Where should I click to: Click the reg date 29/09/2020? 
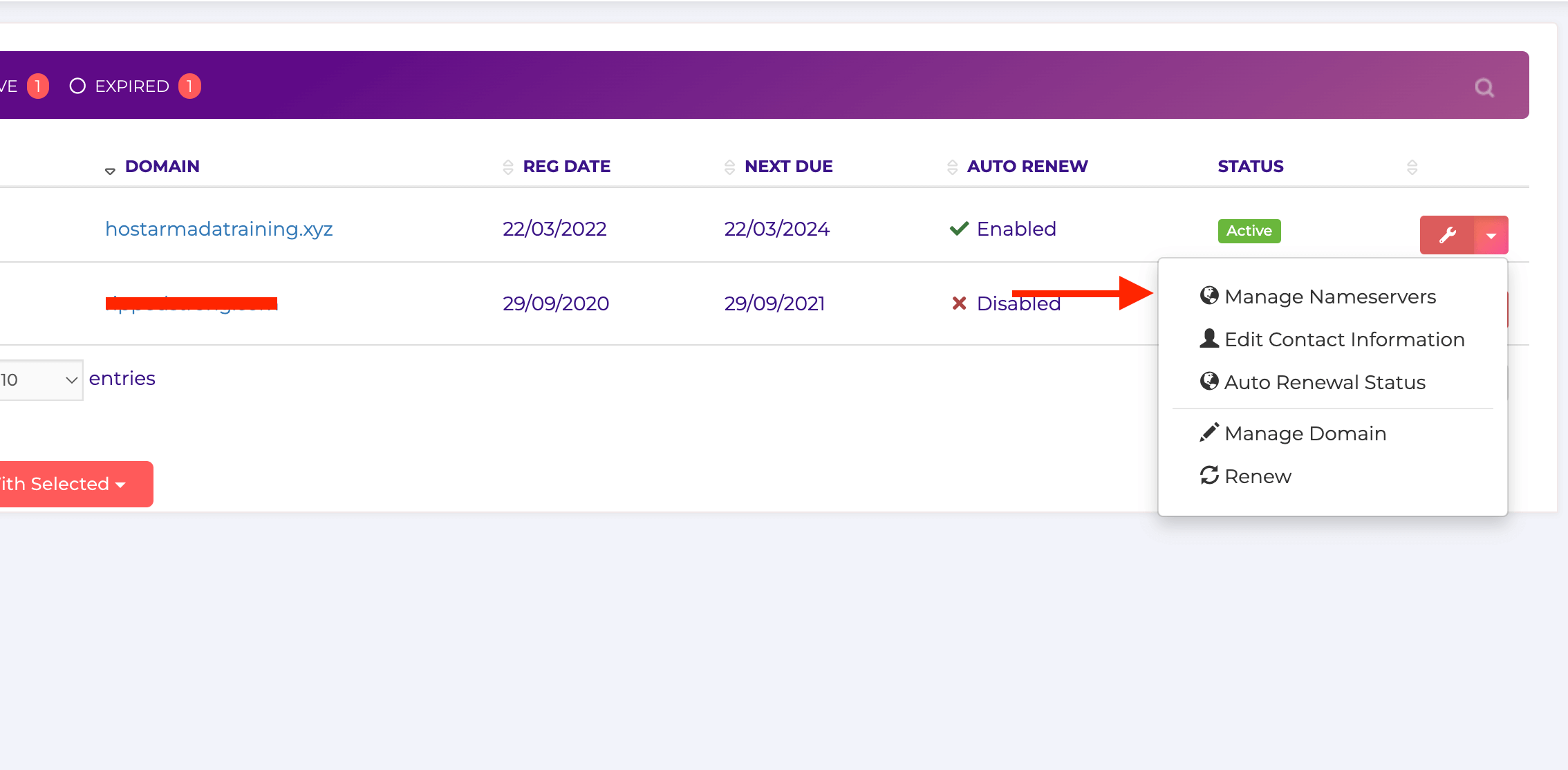(x=556, y=303)
